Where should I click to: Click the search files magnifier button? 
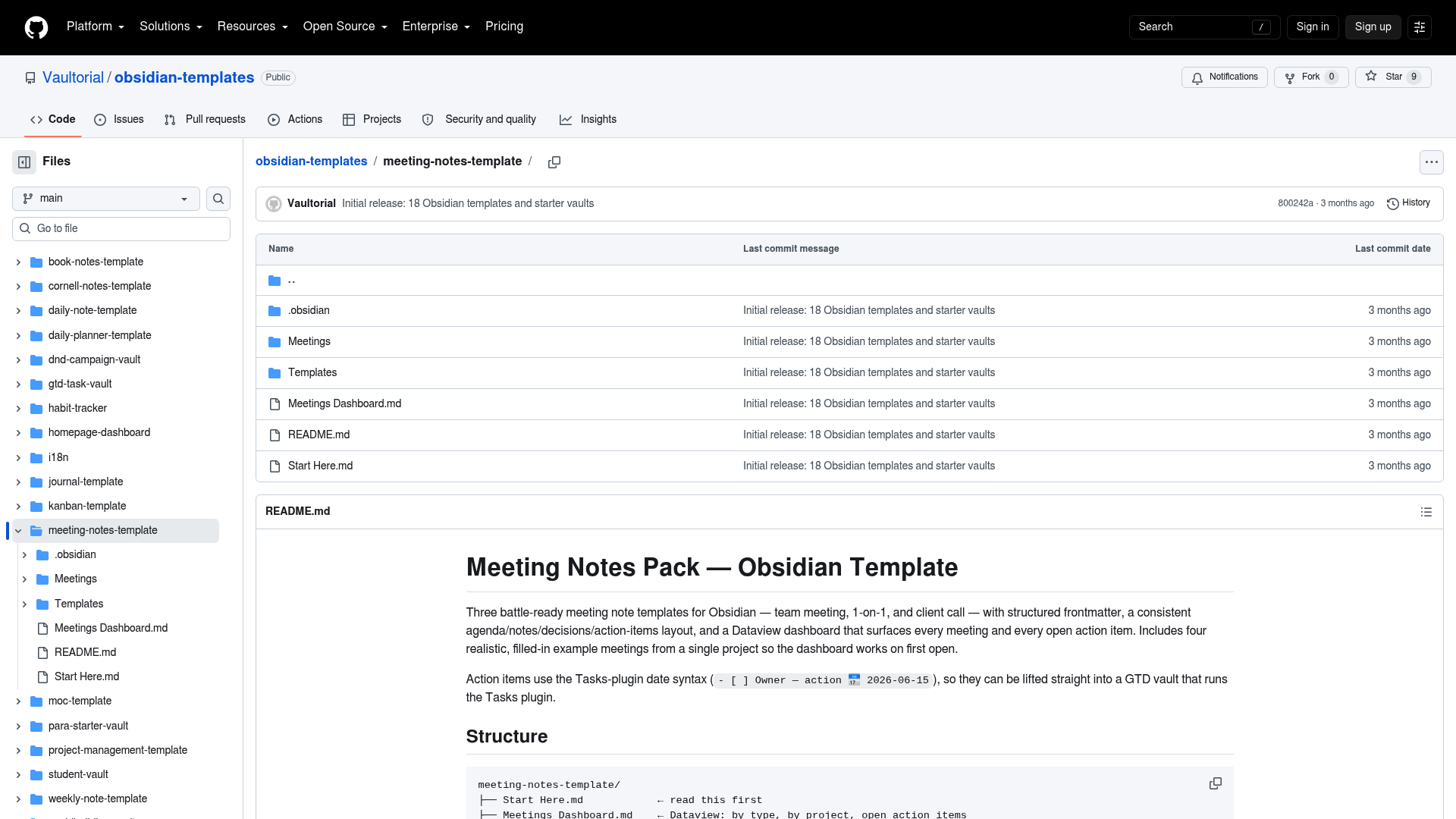218,199
